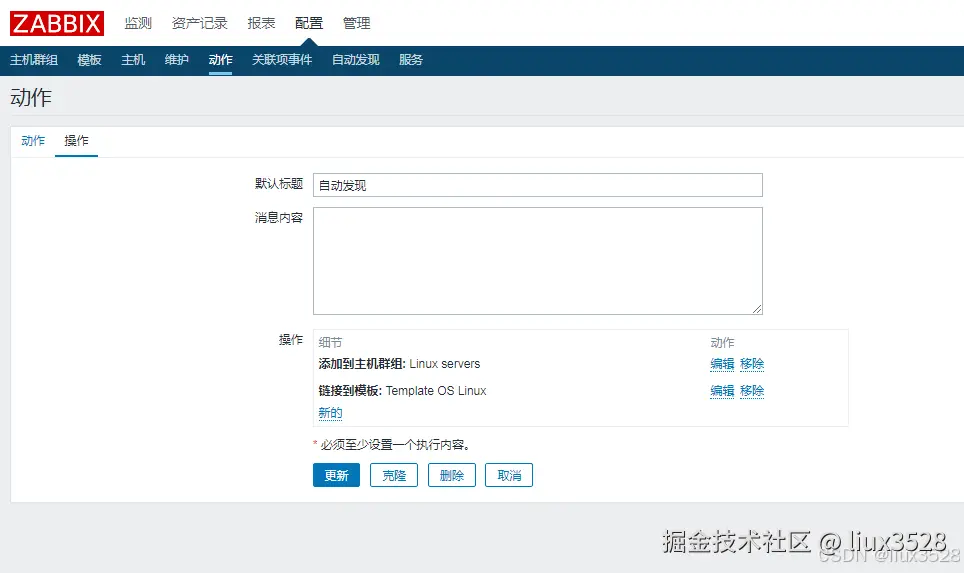Switch to the 操作 form tab

coord(76,141)
